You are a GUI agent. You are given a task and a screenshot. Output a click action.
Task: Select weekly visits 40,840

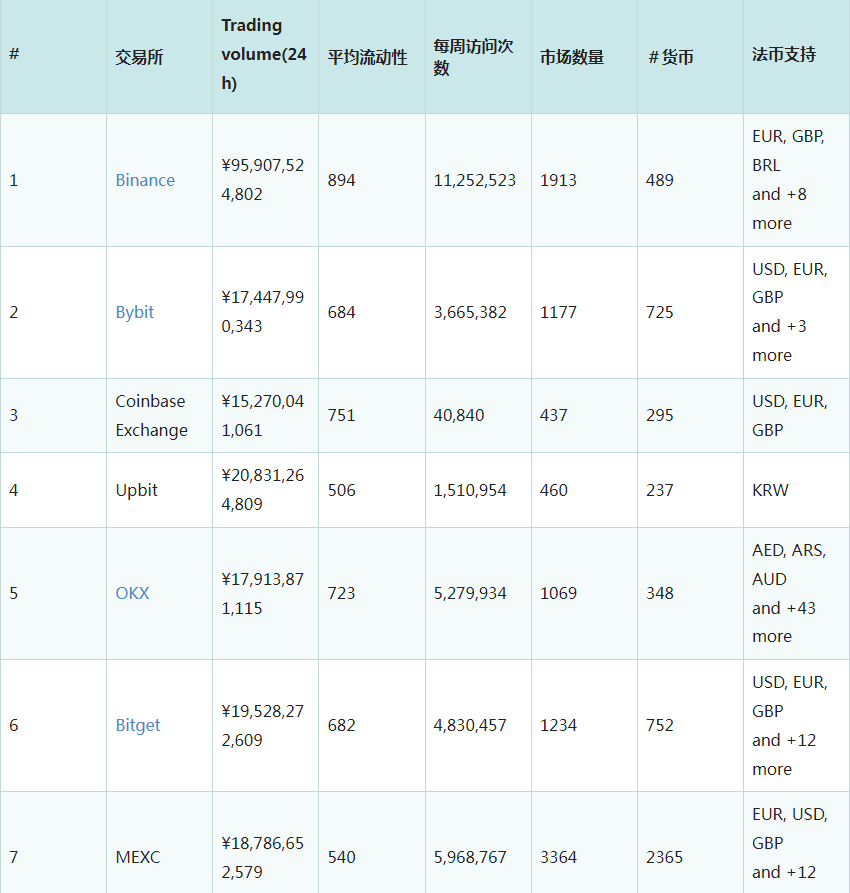click(x=459, y=415)
